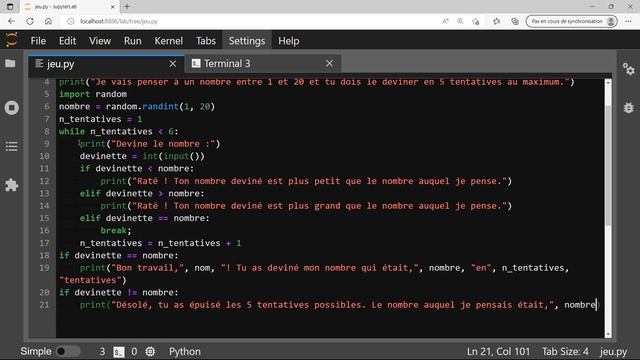Screen dimensions: 640x360
Task: Open the Extension Manager puzzle icon
Action: point(11,185)
